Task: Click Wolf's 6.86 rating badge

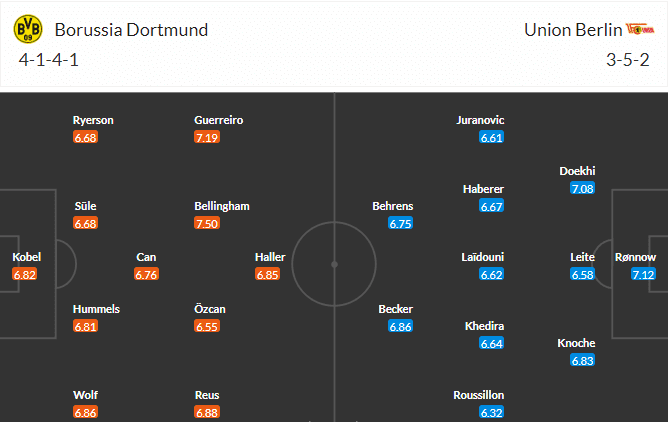Action: pos(86,412)
